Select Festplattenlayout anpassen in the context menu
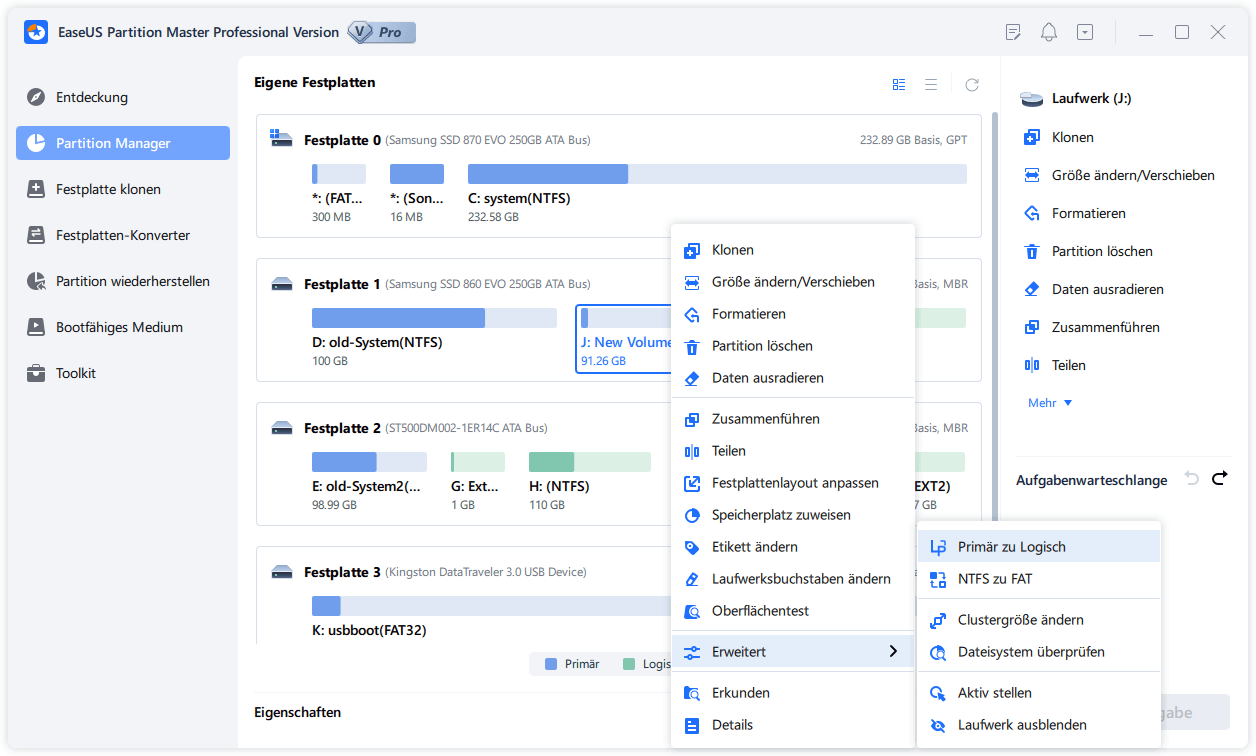The height and width of the screenshot is (756, 1256). pyautogui.click(x=793, y=483)
